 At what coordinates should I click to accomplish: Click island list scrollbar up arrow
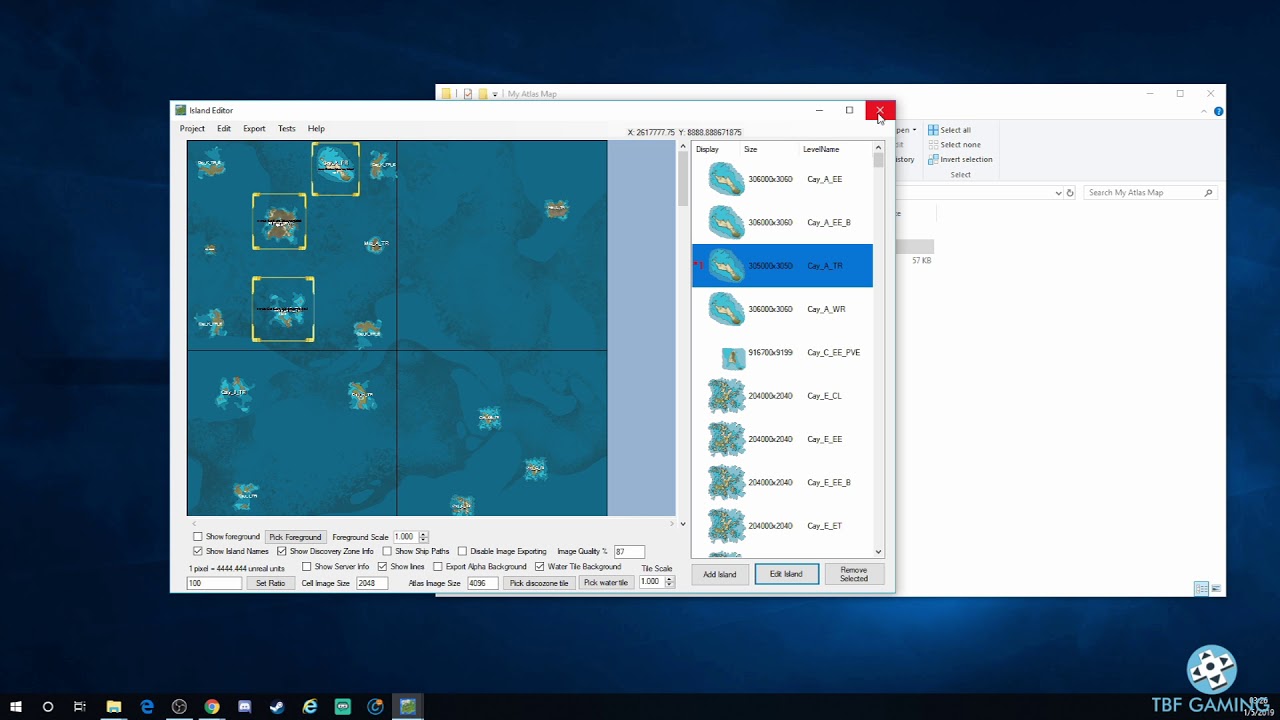click(x=878, y=147)
